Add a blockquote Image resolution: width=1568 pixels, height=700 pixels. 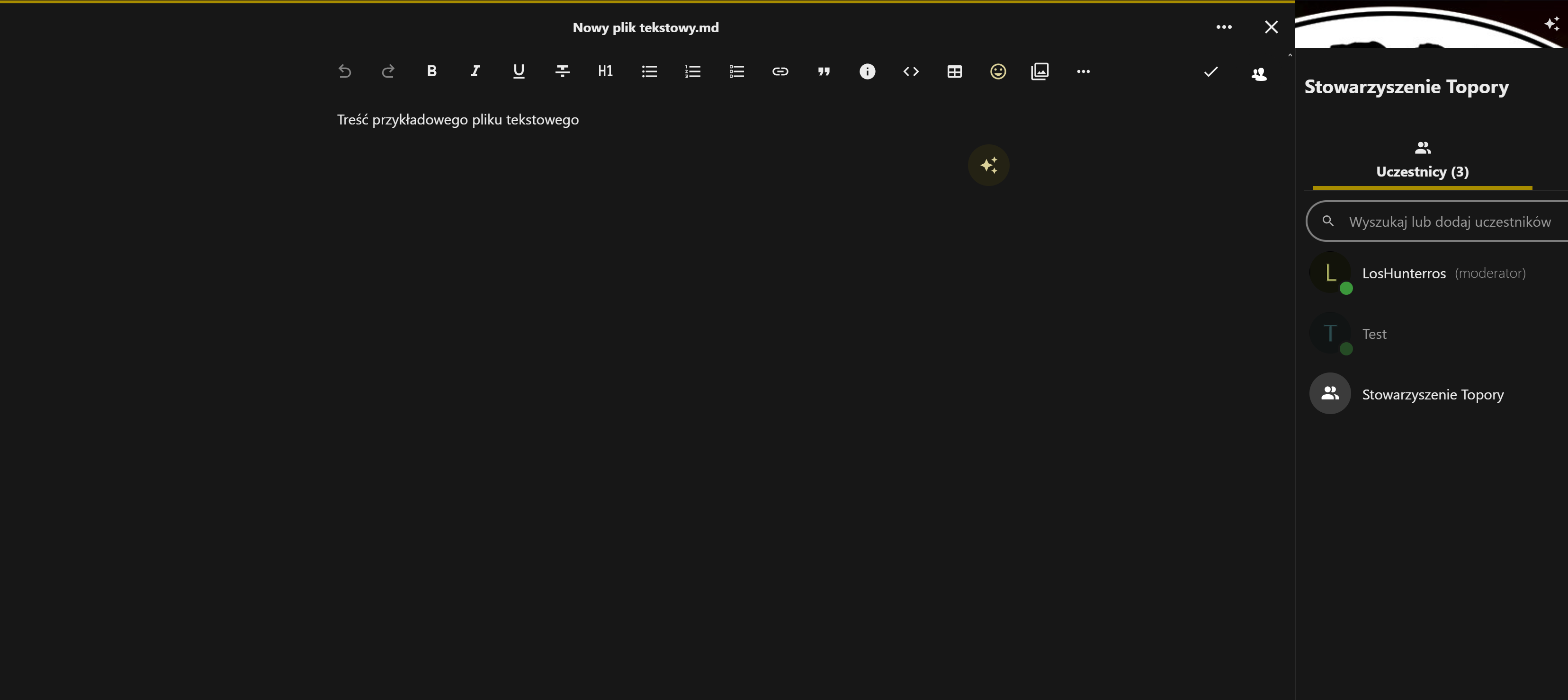824,72
